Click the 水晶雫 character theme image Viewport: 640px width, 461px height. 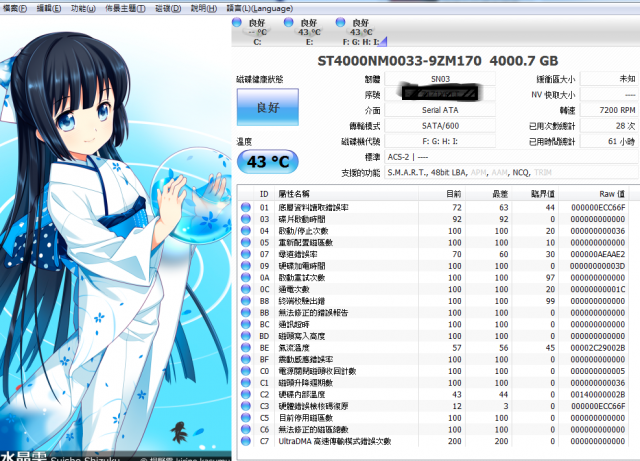[116, 237]
